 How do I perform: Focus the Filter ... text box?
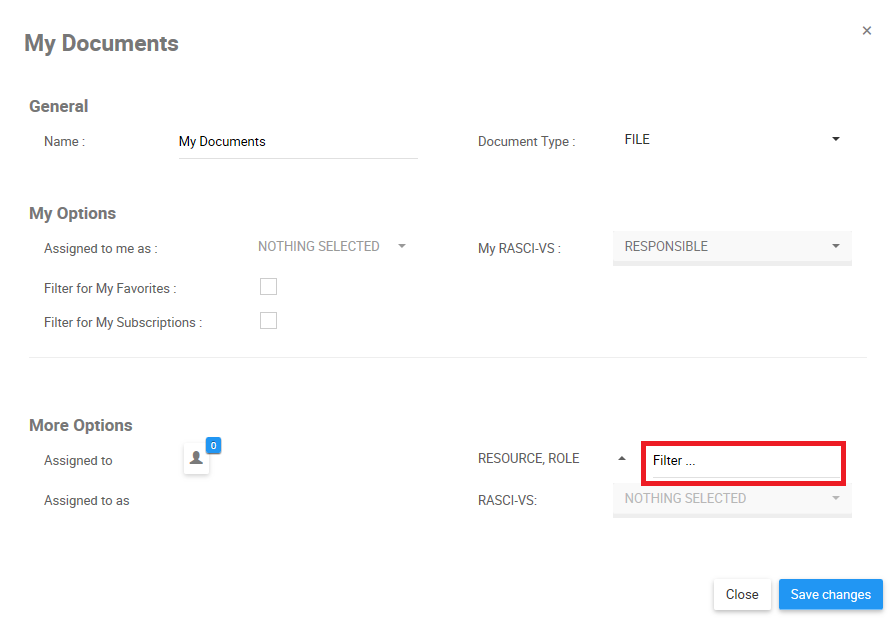743,461
